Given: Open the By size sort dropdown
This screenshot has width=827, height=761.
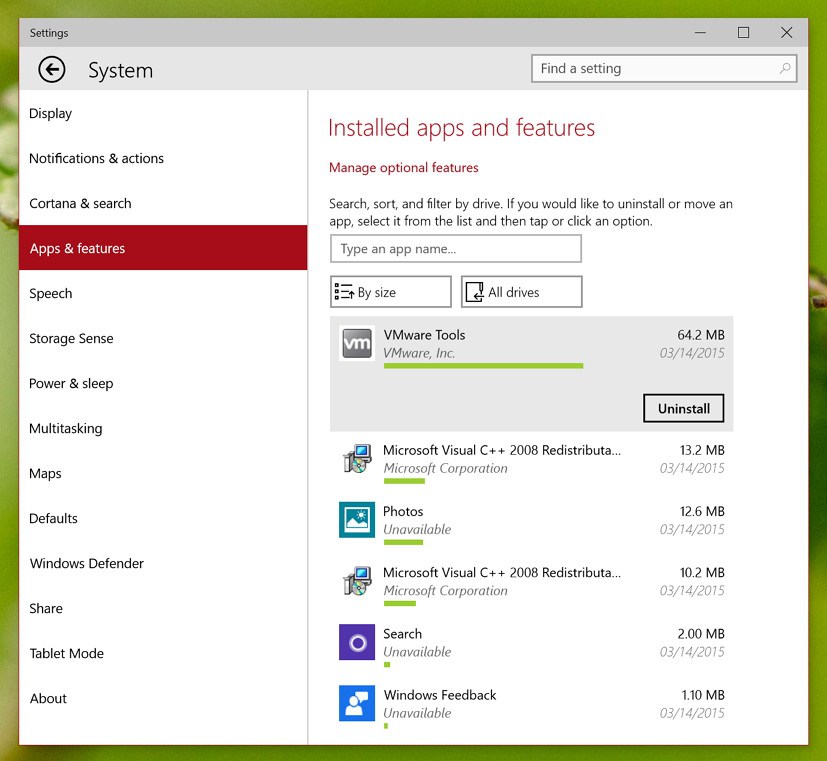Looking at the screenshot, I should (391, 292).
